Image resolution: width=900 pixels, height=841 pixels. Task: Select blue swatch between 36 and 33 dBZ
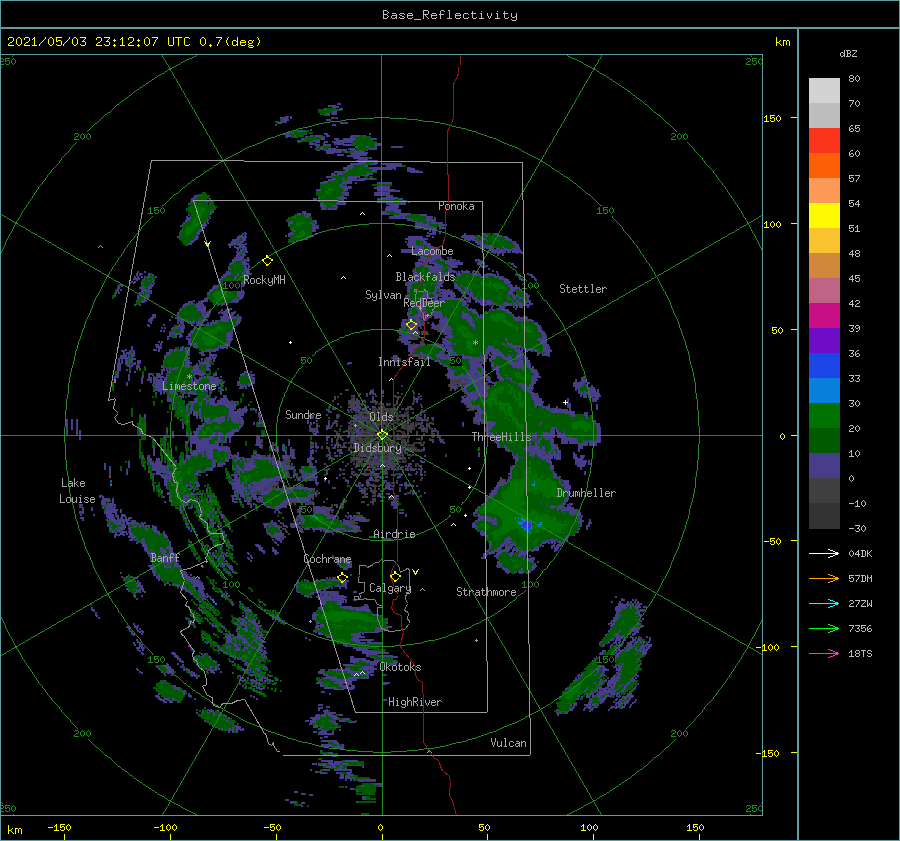pos(824,365)
